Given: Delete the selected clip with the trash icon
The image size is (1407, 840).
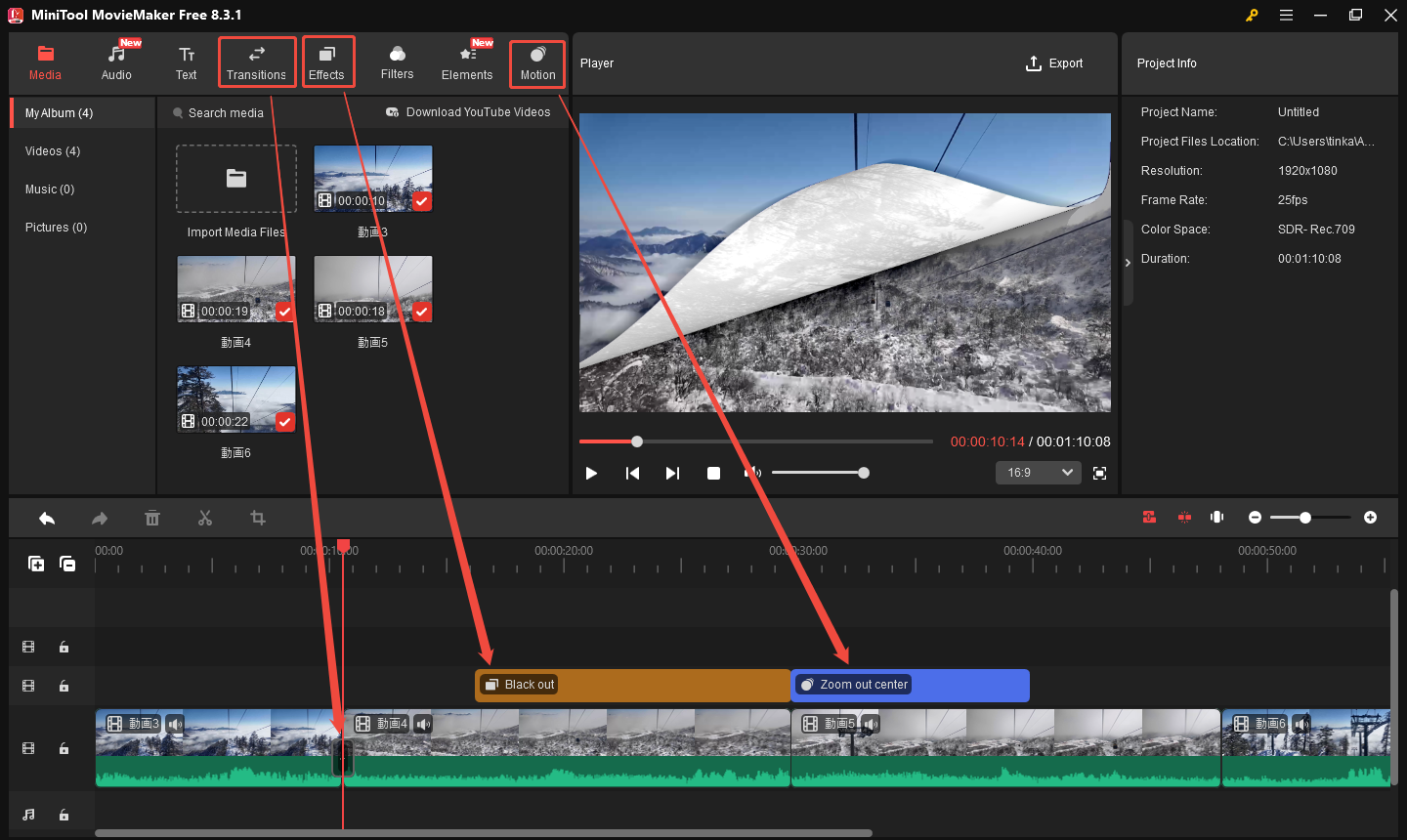Looking at the screenshot, I should pos(152,519).
